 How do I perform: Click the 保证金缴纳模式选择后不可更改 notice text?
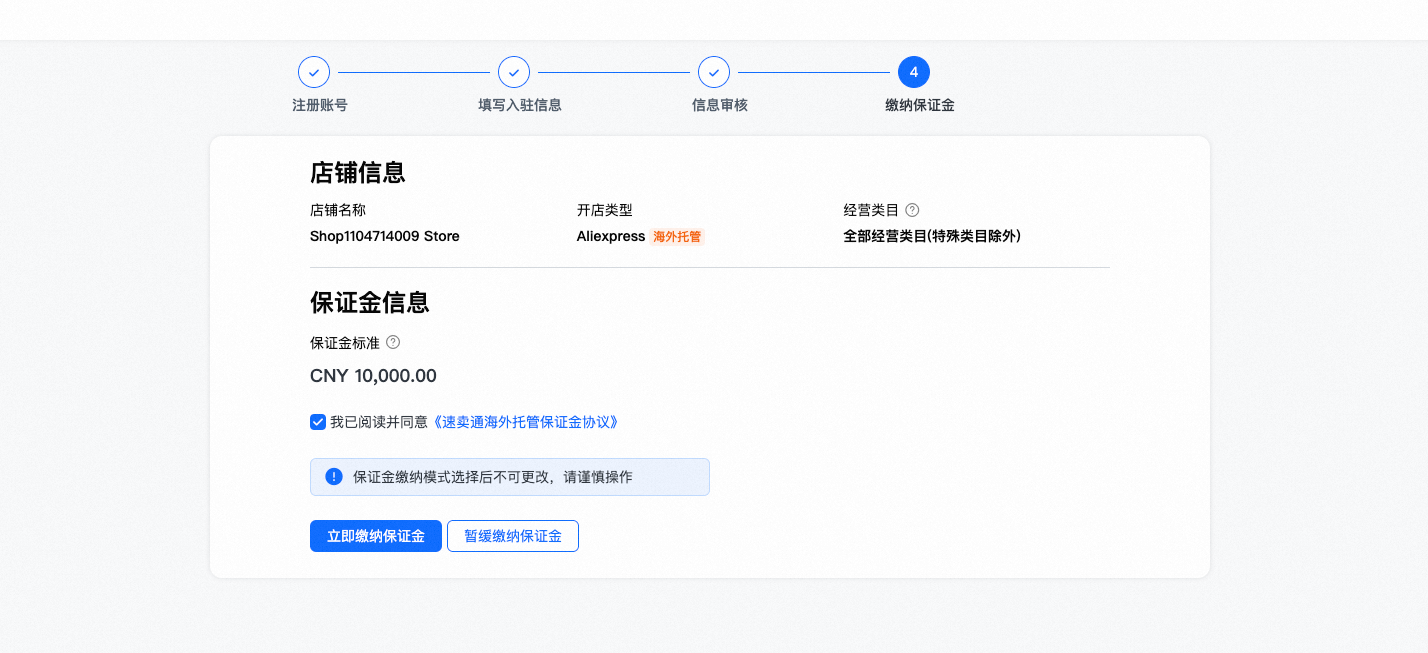point(493,477)
